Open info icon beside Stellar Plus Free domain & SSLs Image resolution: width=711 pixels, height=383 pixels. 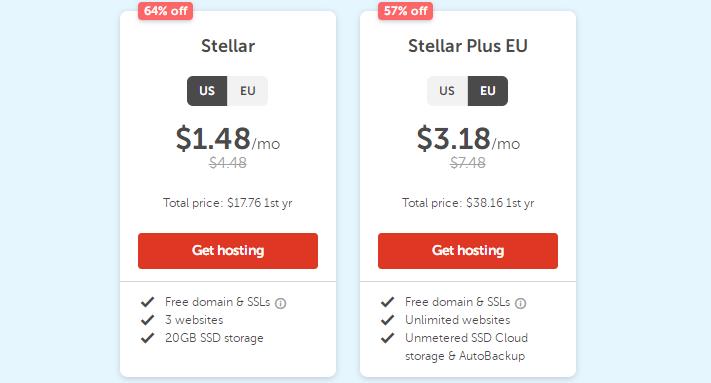(521, 303)
